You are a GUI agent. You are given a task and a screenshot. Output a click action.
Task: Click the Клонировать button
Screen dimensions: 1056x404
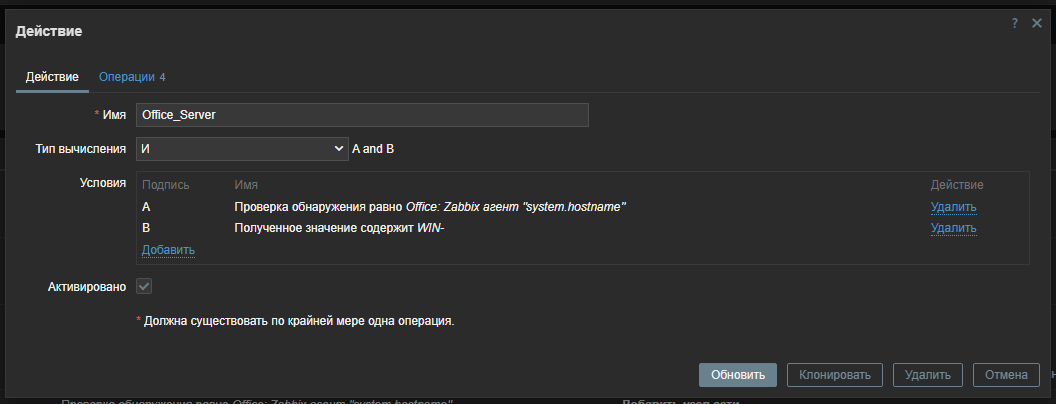pos(835,375)
